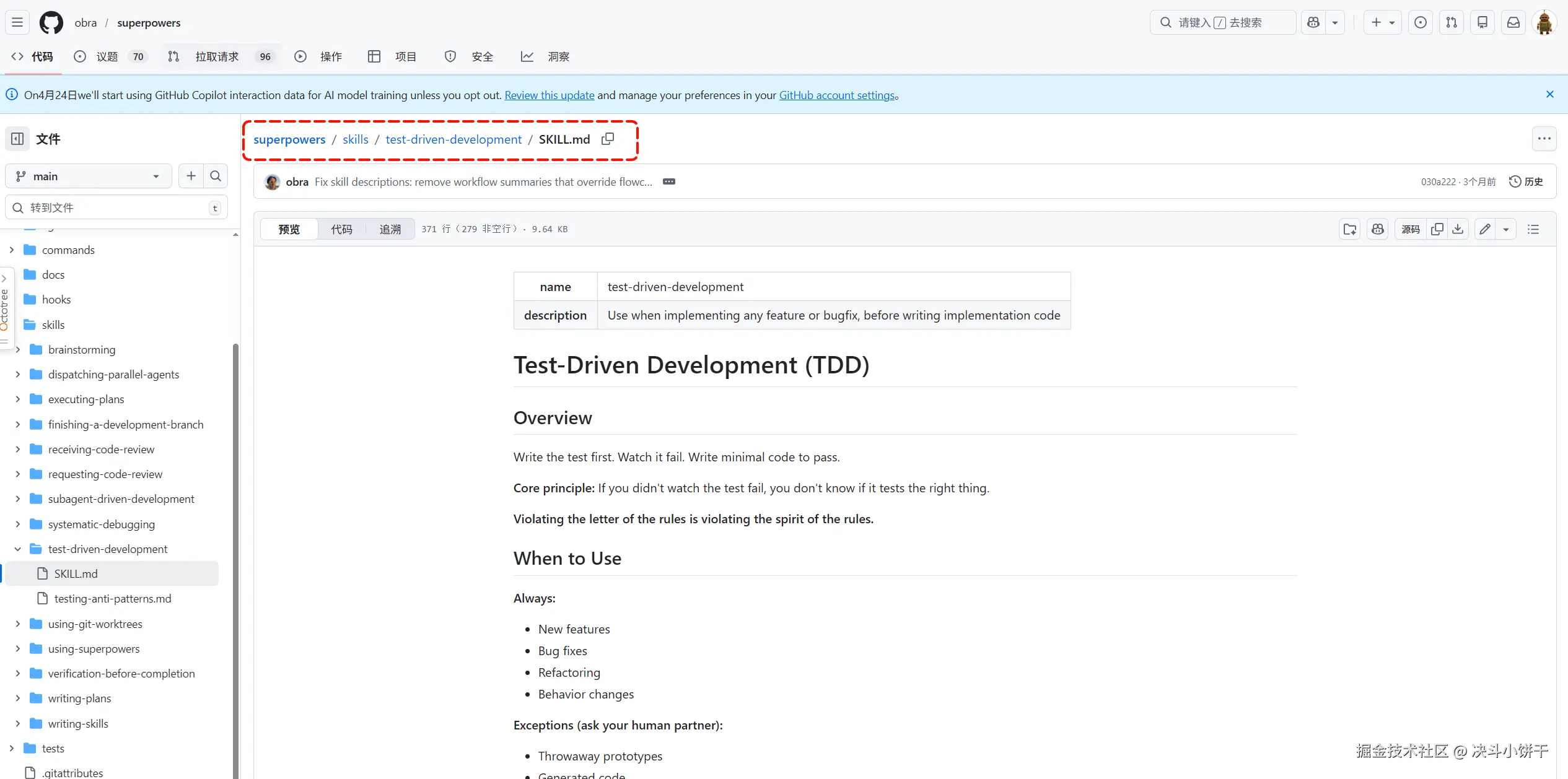Open the notifications inbox icon

[x=1513, y=23]
